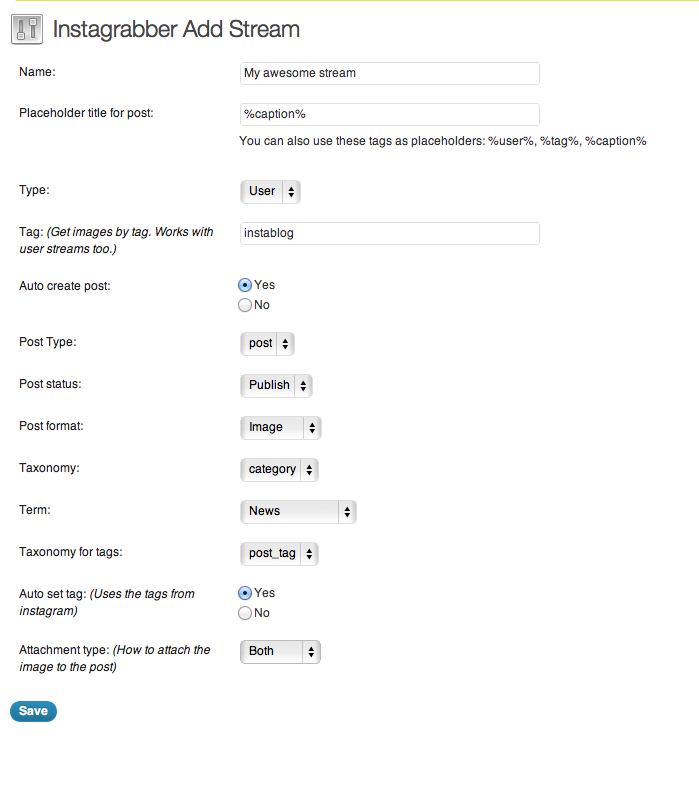Image resolution: width=699 pixels, height=795 pixels.
Task: Open the Type dropdown showing User
Action: tap(270, 192)
